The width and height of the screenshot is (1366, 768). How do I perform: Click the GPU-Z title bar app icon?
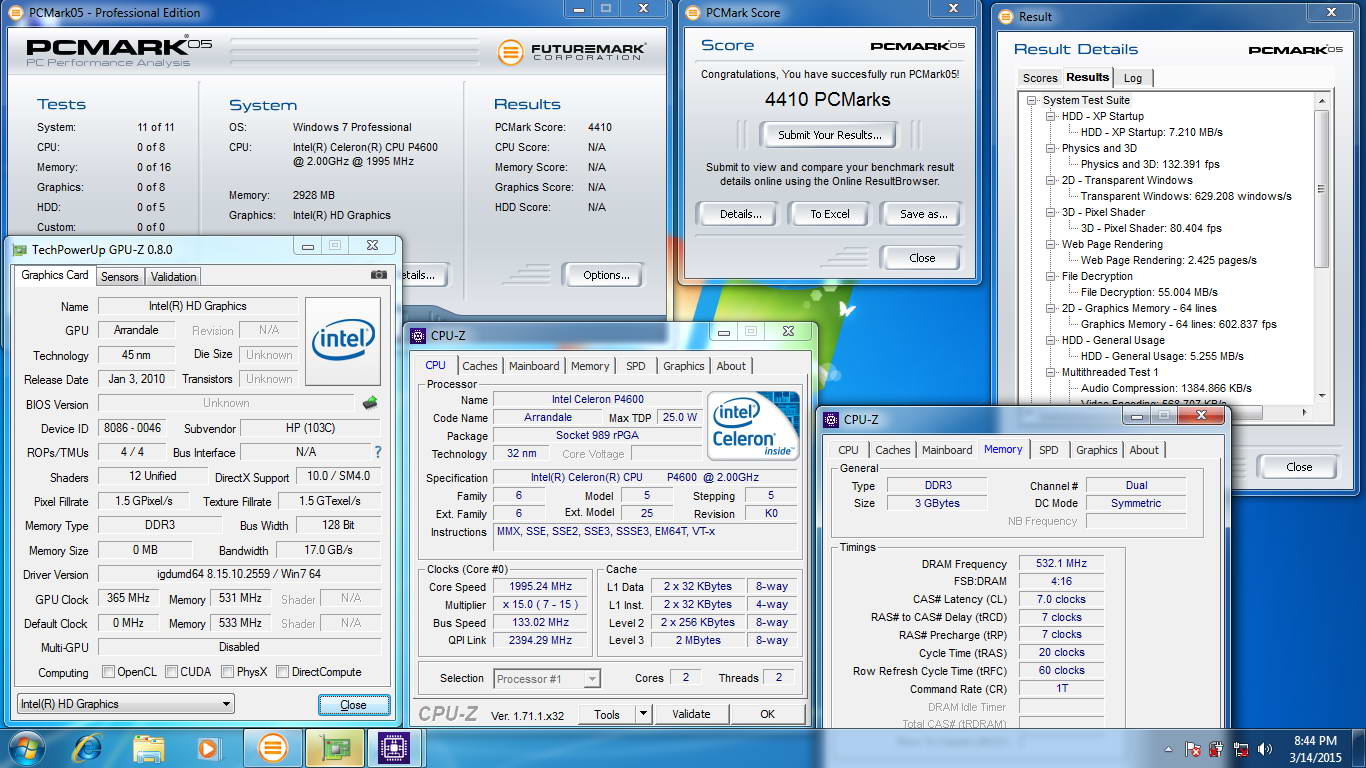19,250
